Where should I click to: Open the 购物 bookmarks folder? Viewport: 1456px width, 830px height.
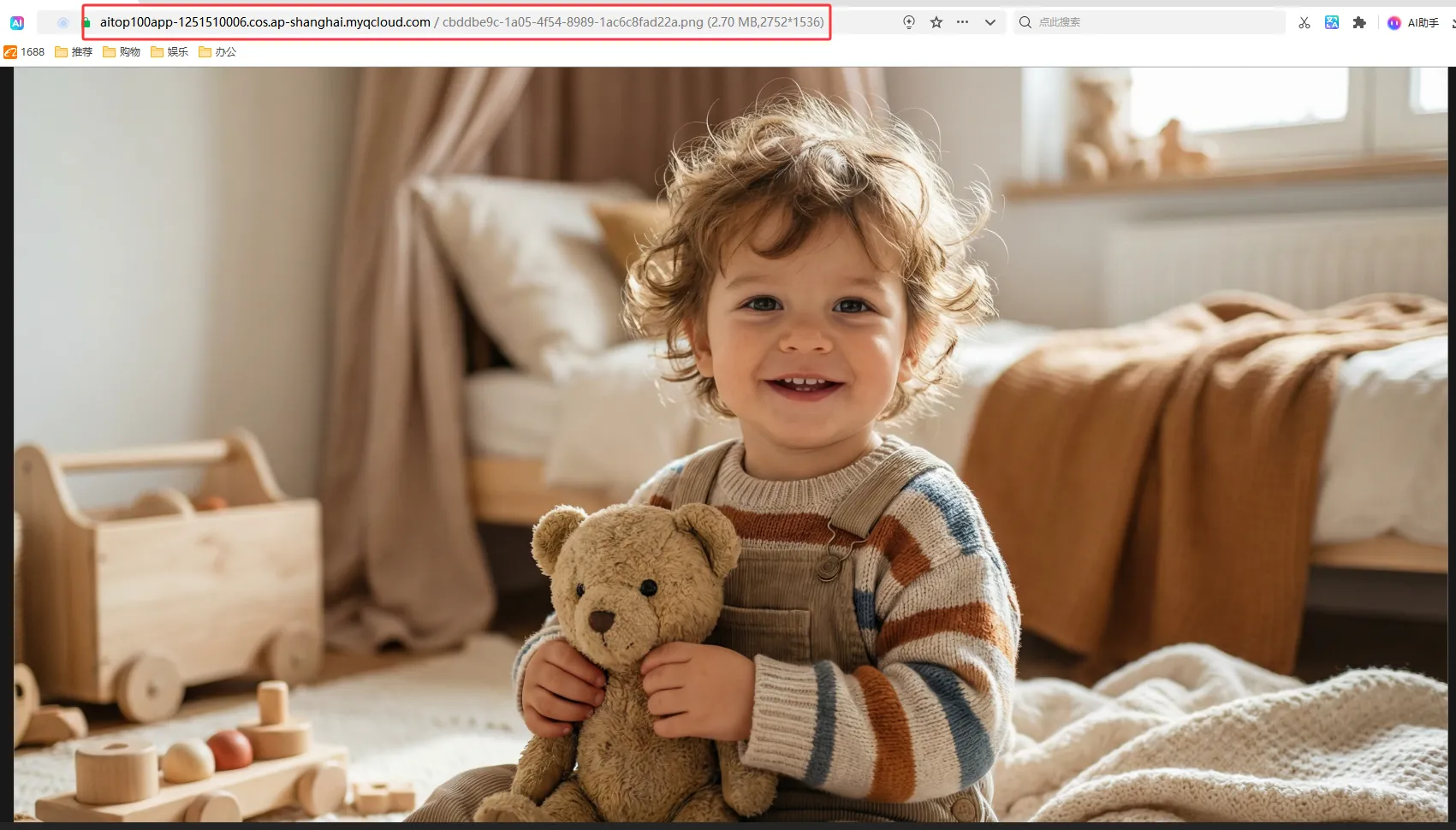[122, 52]
